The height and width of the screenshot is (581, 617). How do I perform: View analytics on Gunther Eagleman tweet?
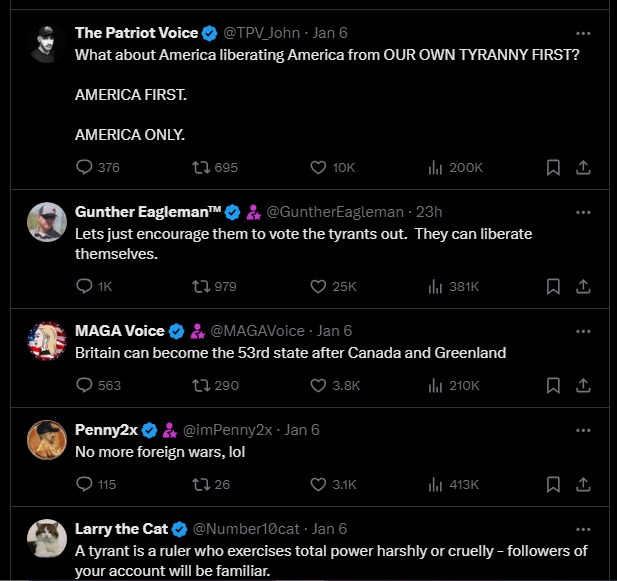[436, 286]
